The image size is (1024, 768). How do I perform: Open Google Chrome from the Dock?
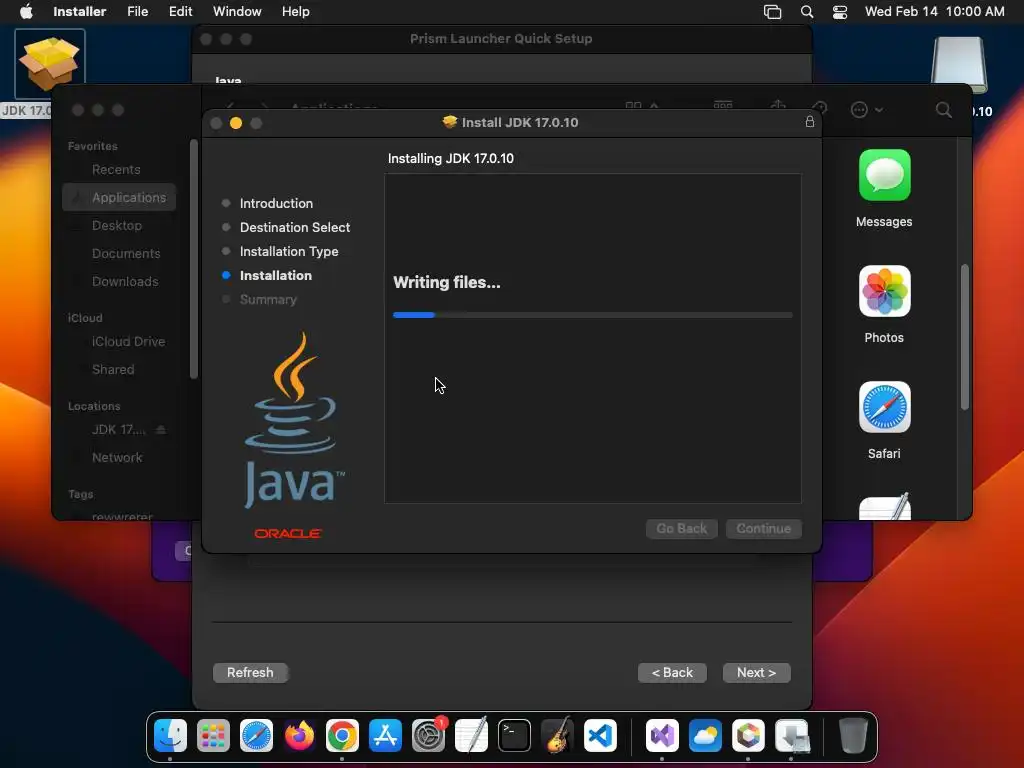(x=342, y=735)
